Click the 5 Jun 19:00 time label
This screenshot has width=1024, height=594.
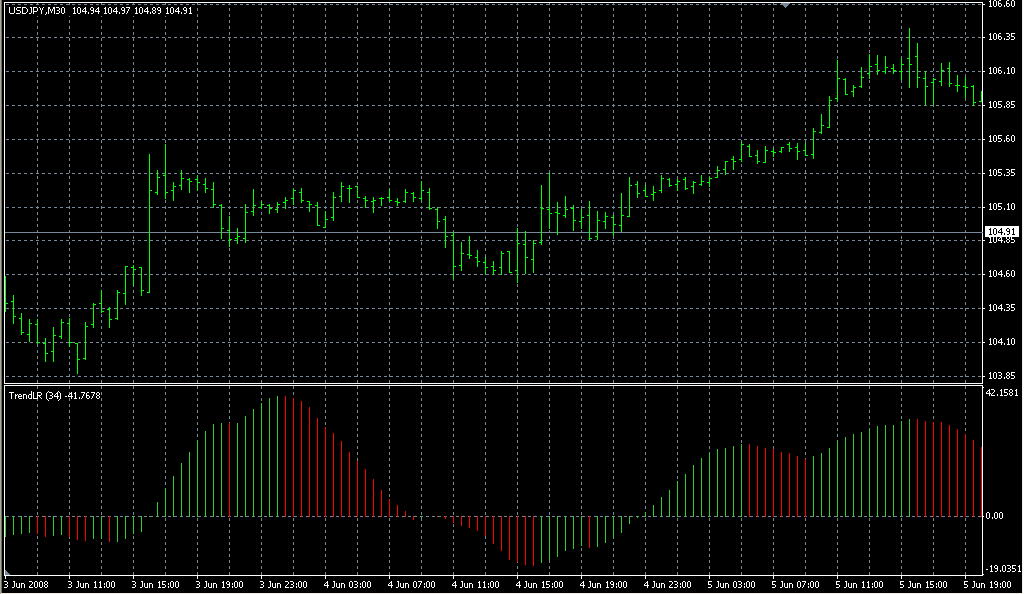[x=987, y=585]
